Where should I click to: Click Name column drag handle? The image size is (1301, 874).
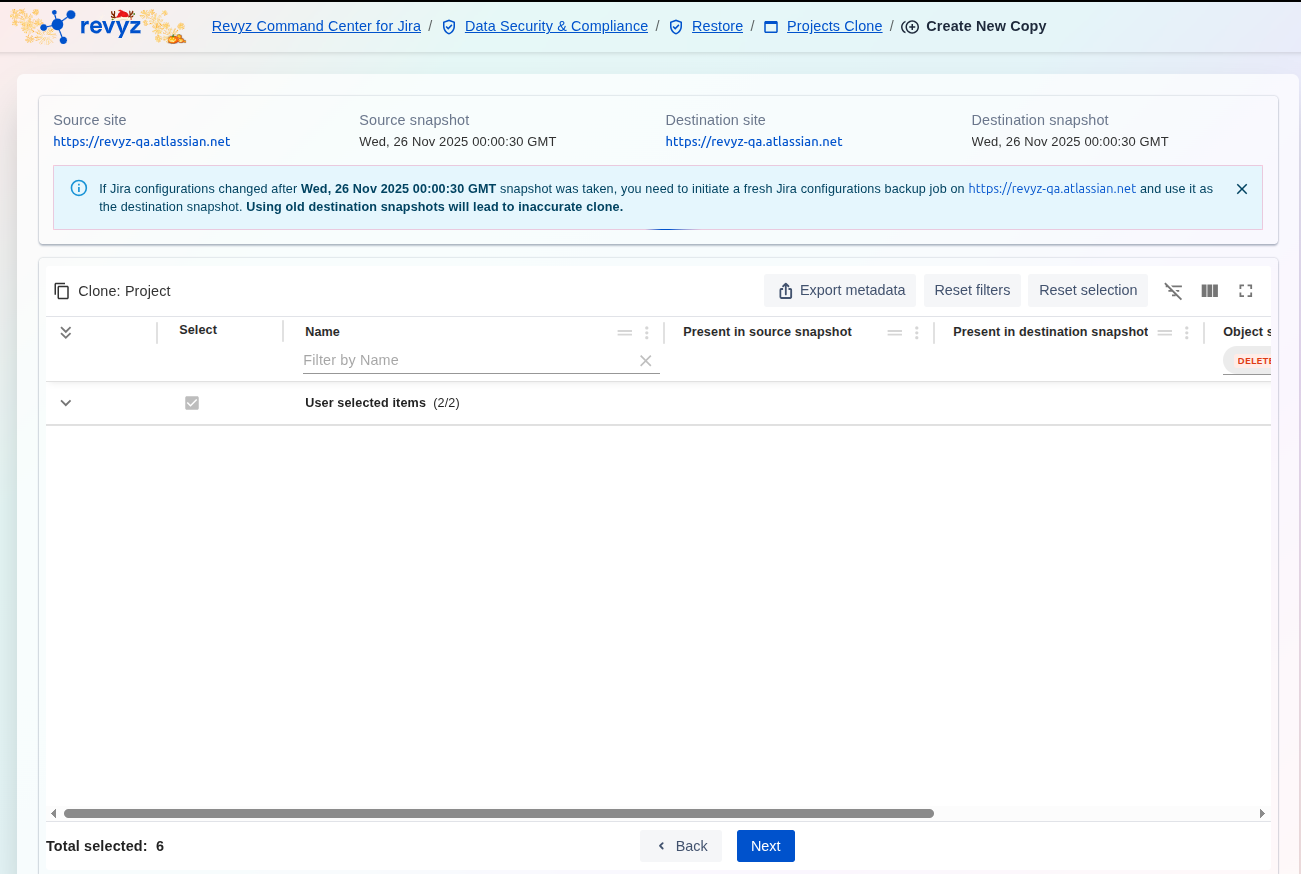point(625,333)
